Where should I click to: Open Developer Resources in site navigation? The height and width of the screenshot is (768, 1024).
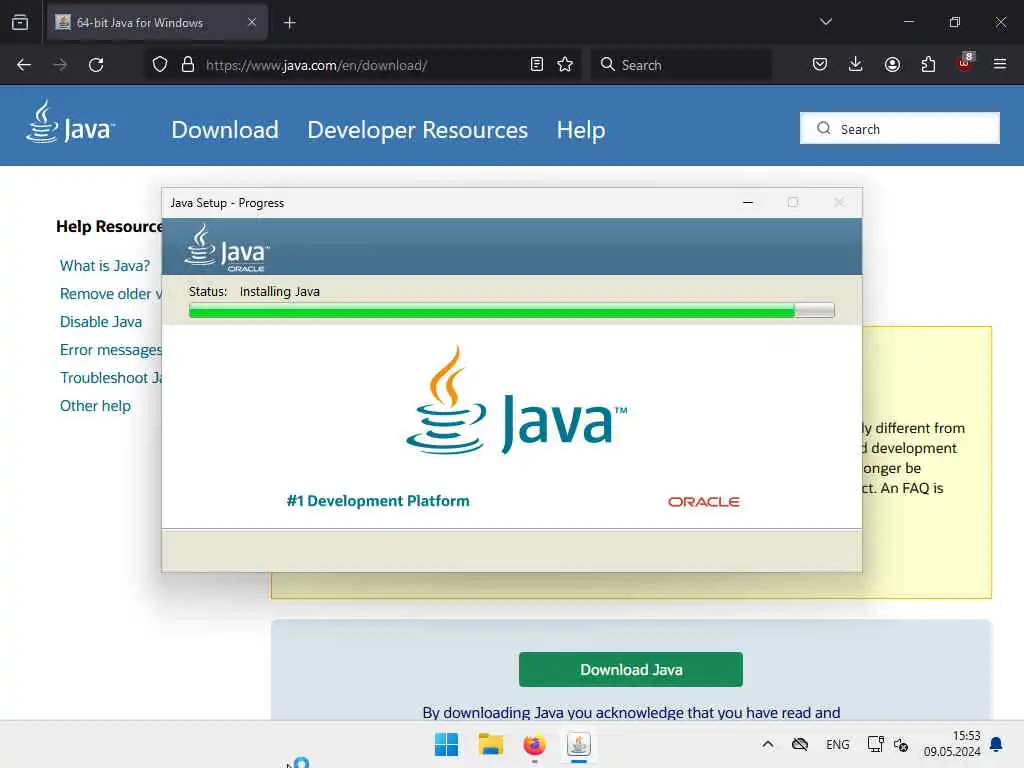tap(417, 130)
